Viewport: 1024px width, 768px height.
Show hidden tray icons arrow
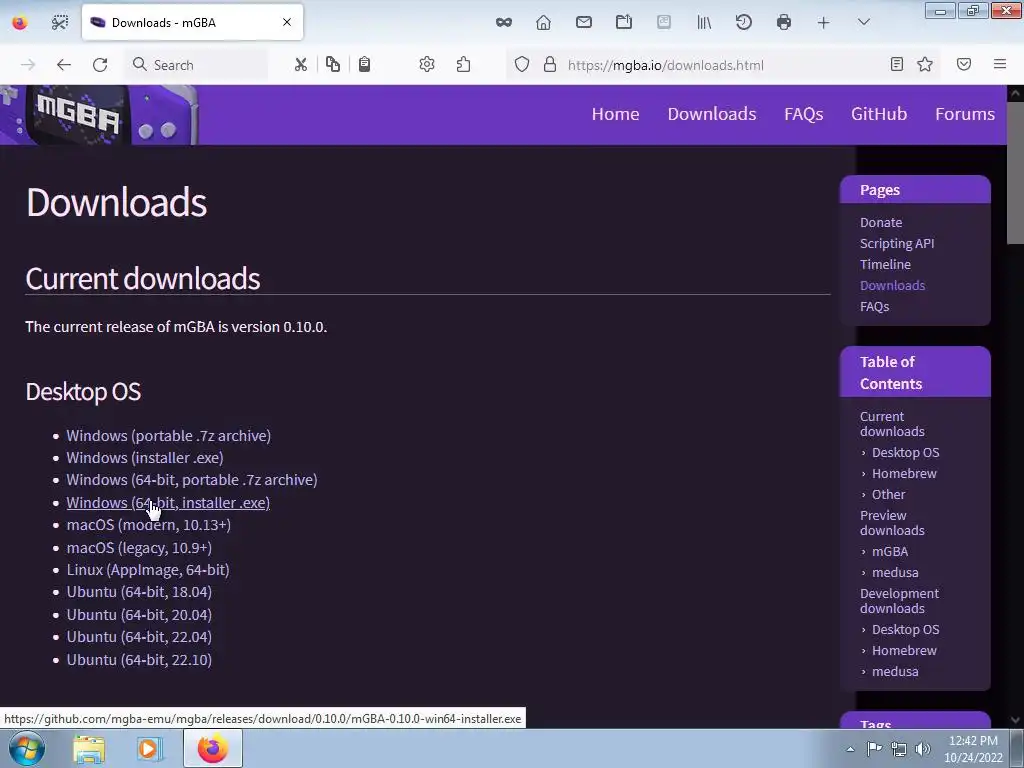coord(850,749)
